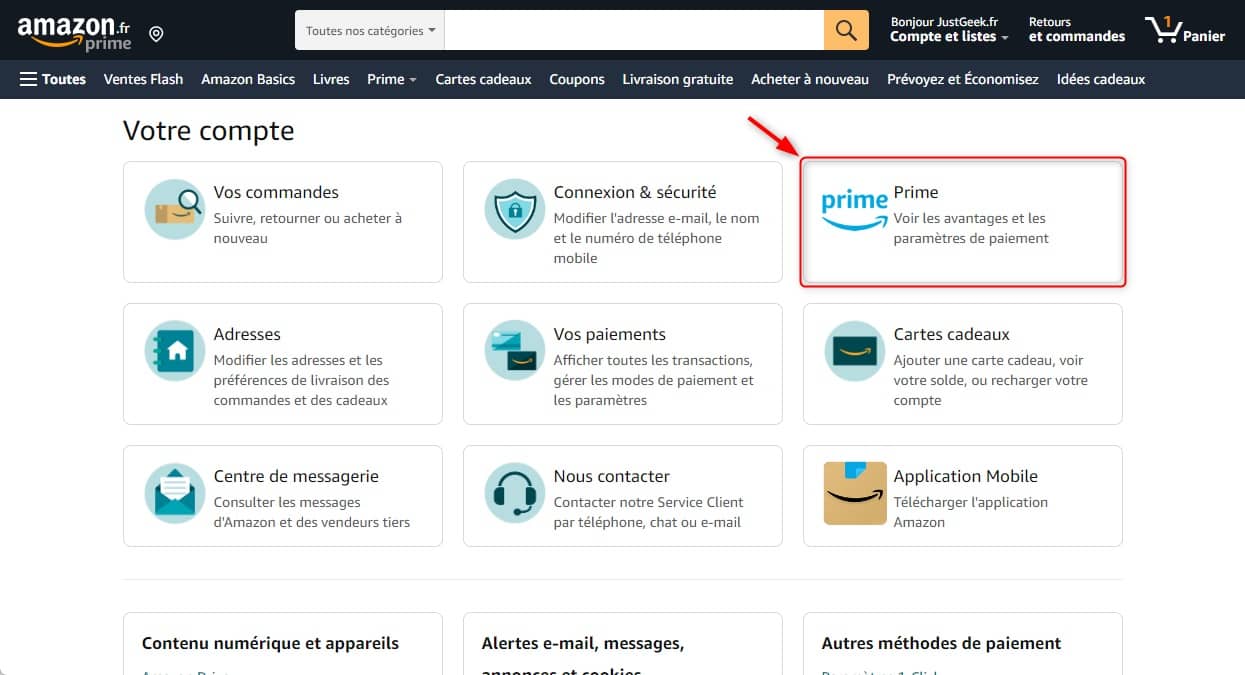Click text 'Télécharger l'application Amazon'
This screenshot has height=675, width=1245.
tap(971, 512)
